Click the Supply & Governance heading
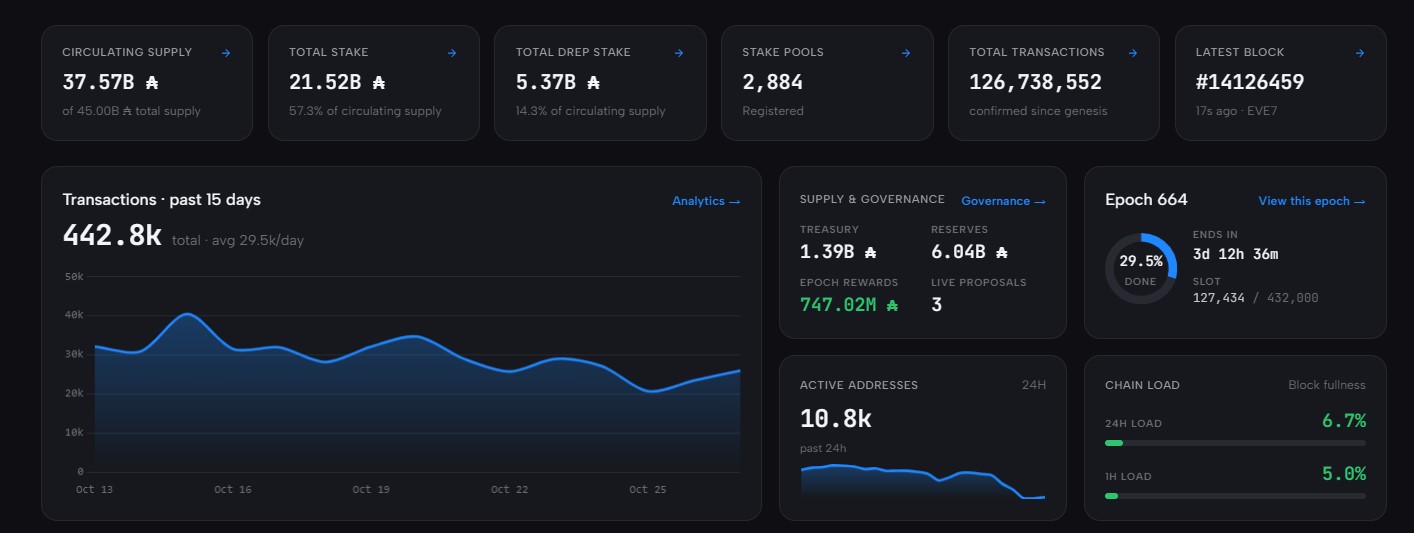The height and width of the screenshot is (533, 1414). tap(872, 200)
